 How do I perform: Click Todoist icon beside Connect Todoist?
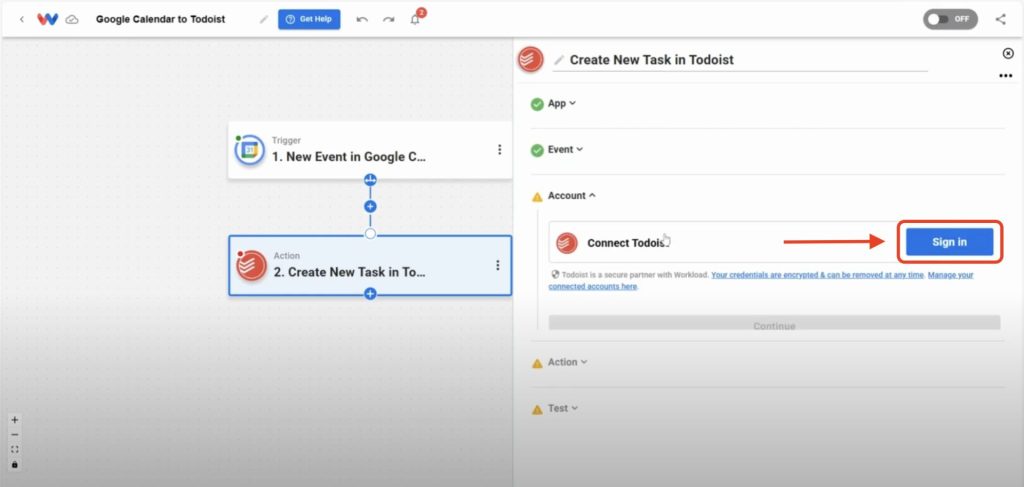pyautogui.click(x=566, y=243)
